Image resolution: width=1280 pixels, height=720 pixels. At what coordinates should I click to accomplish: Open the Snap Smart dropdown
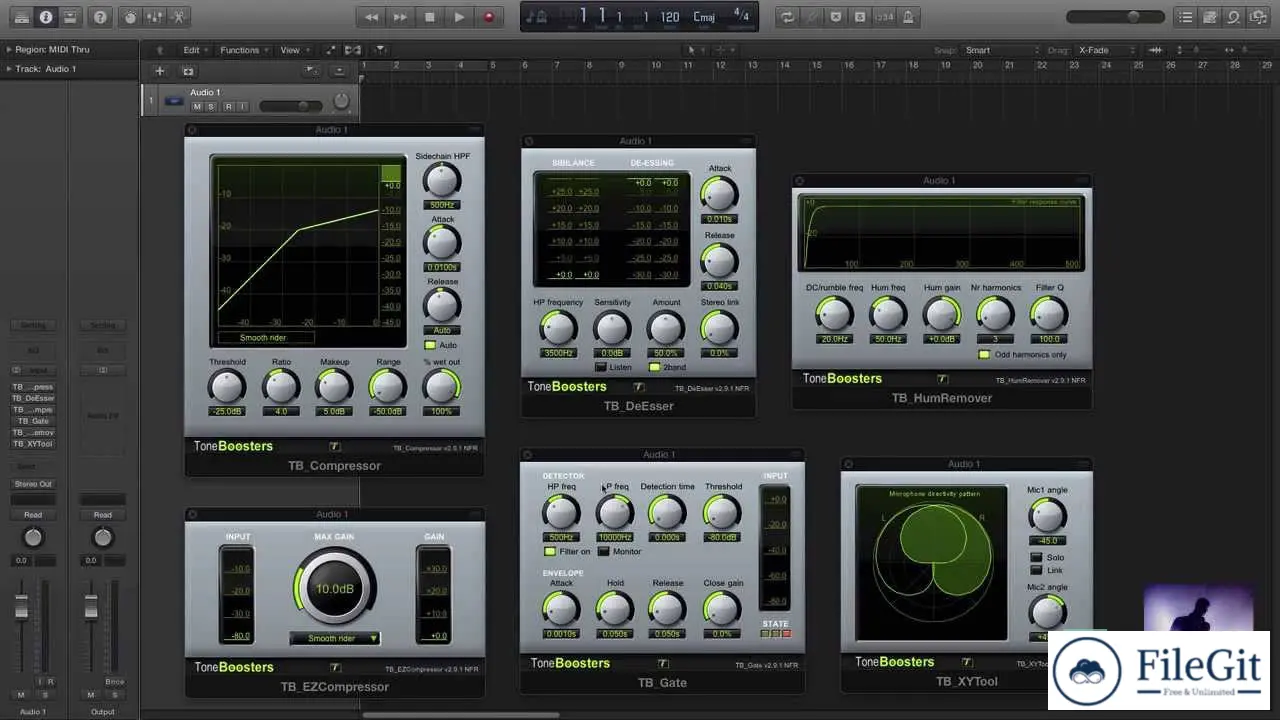pyautogui.click(x=1000, y=50)
